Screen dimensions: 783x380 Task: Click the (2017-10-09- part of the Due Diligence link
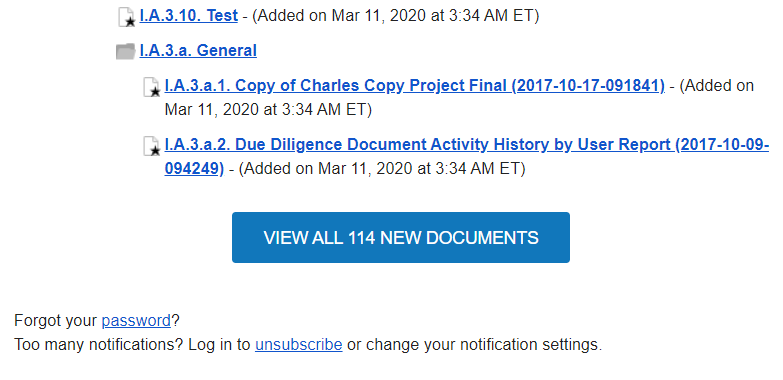click(x=722, y=145)
